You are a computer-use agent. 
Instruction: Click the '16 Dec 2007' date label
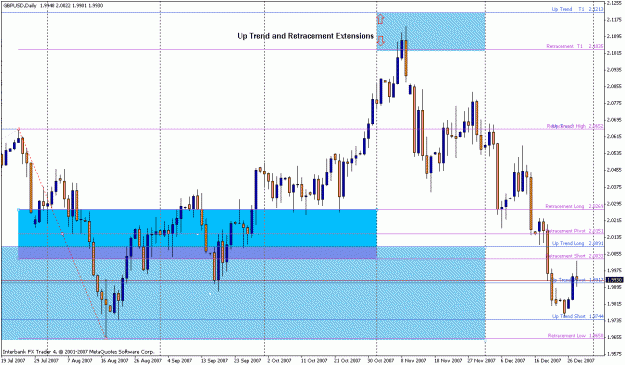(547, 360)
